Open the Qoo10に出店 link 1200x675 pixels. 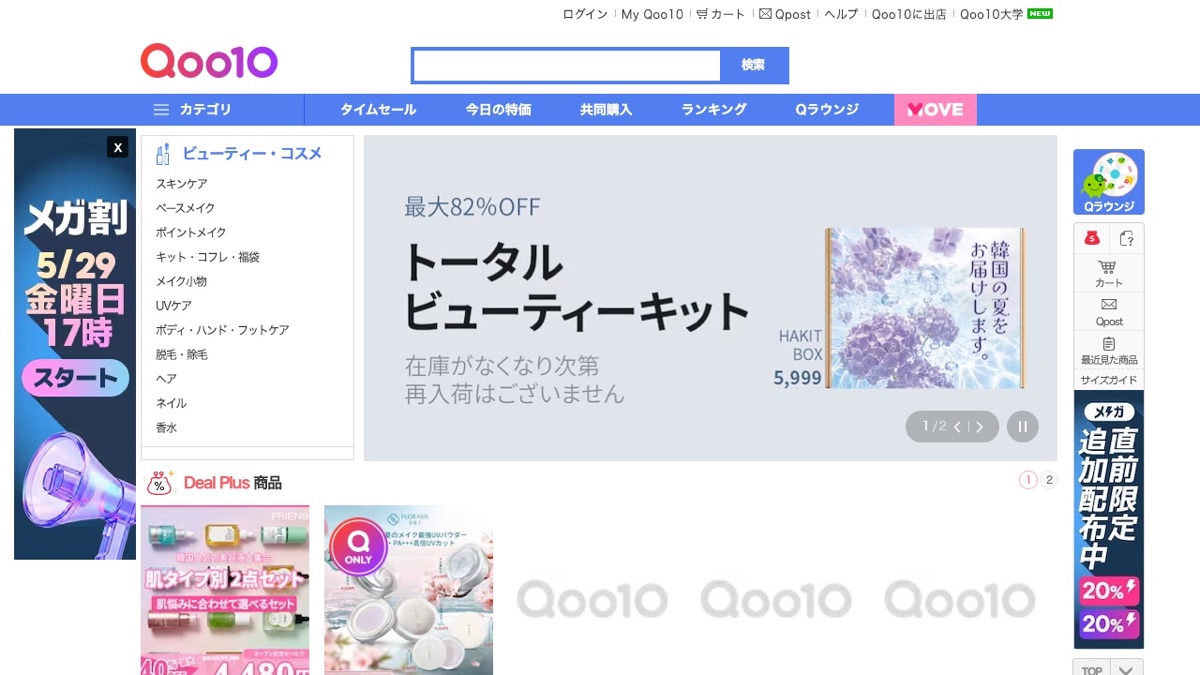909,14
